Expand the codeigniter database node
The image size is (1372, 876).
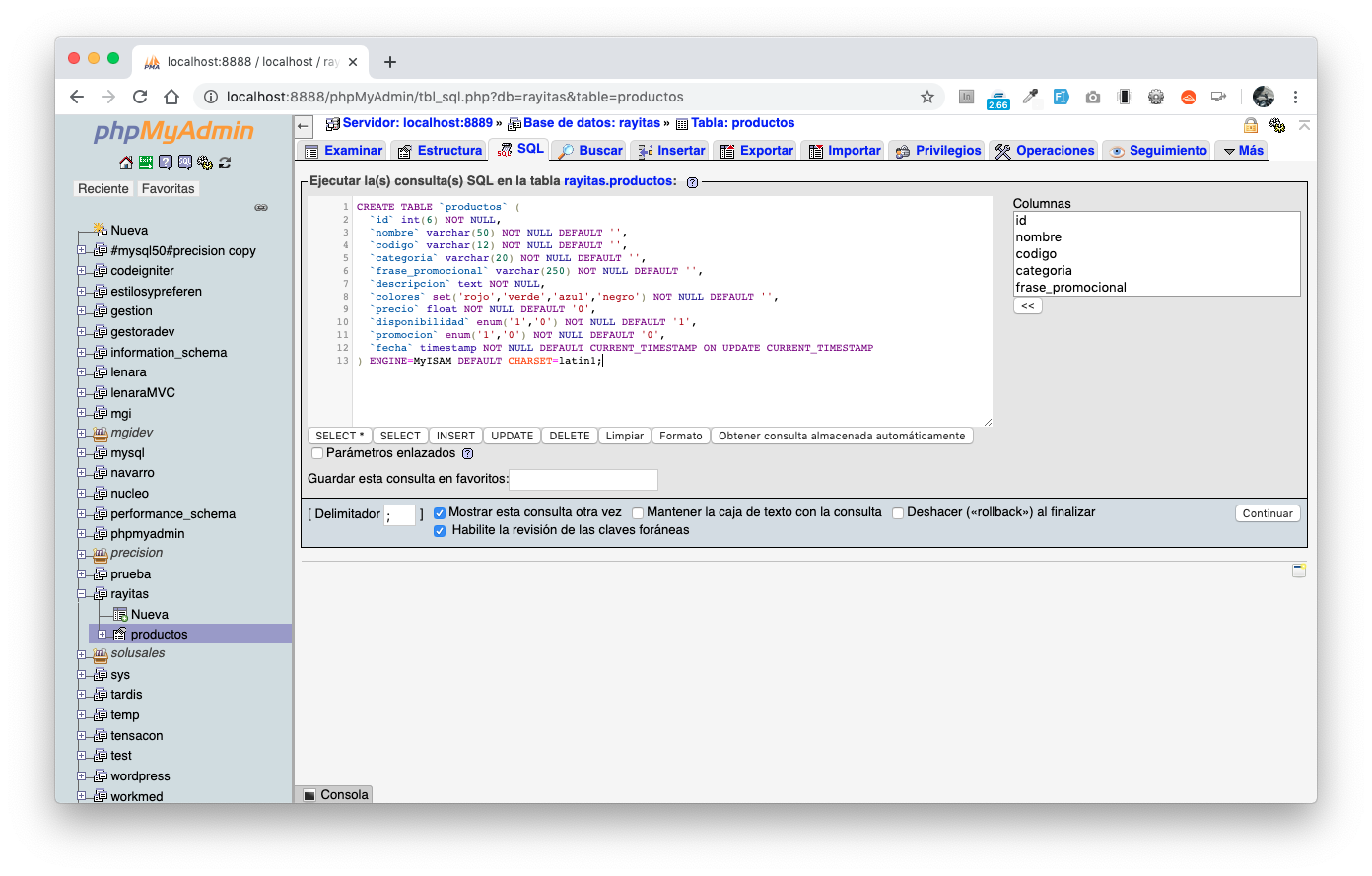click(82, 271)
